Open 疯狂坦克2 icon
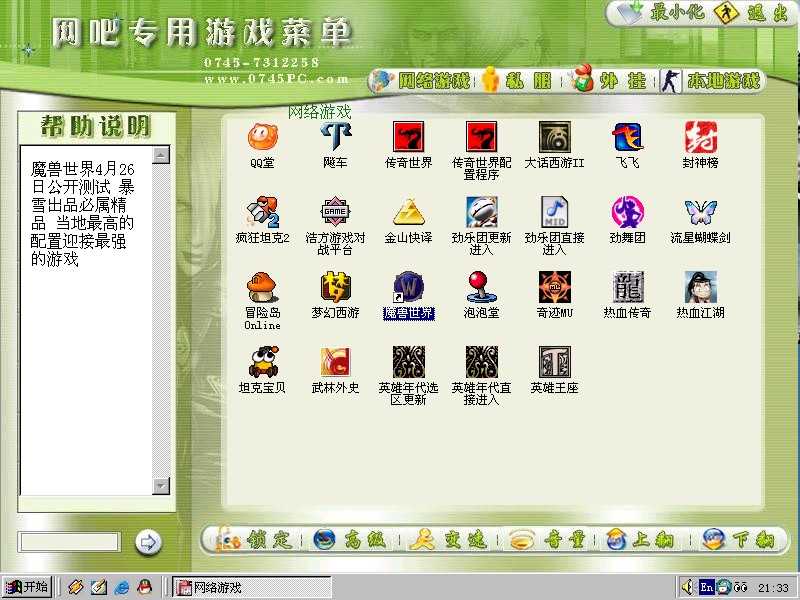Viewport: 800px width, 600px height. (x=263, y=212)
